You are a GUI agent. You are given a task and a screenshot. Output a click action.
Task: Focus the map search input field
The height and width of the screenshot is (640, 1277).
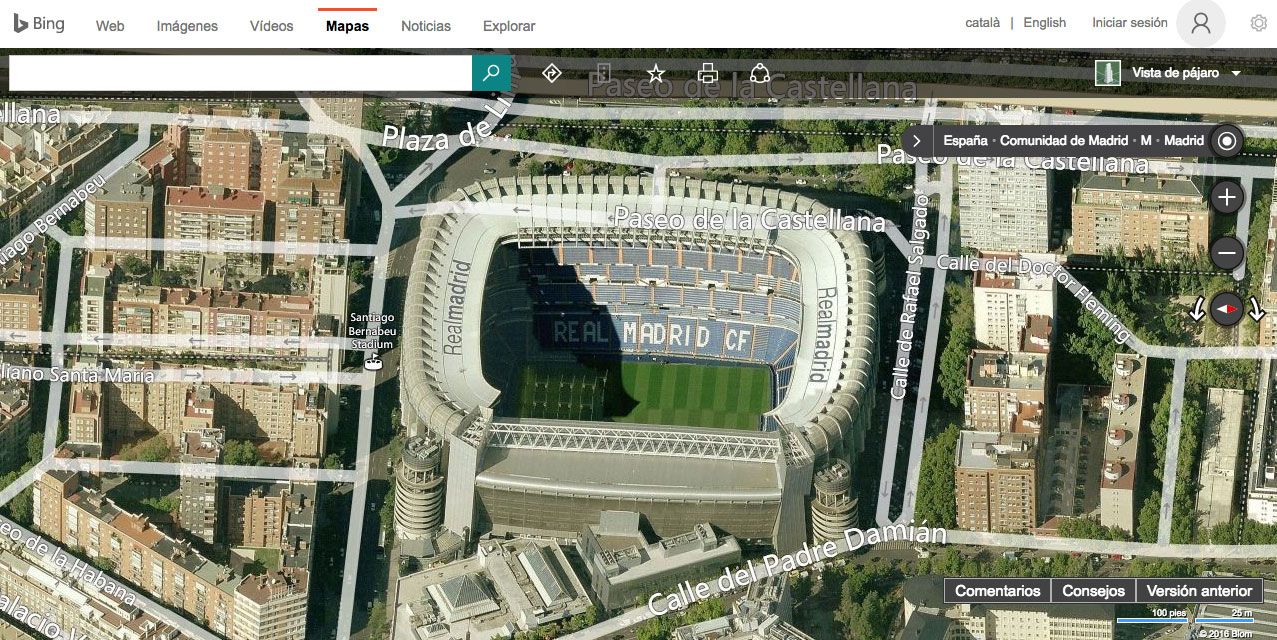point(241,73)
